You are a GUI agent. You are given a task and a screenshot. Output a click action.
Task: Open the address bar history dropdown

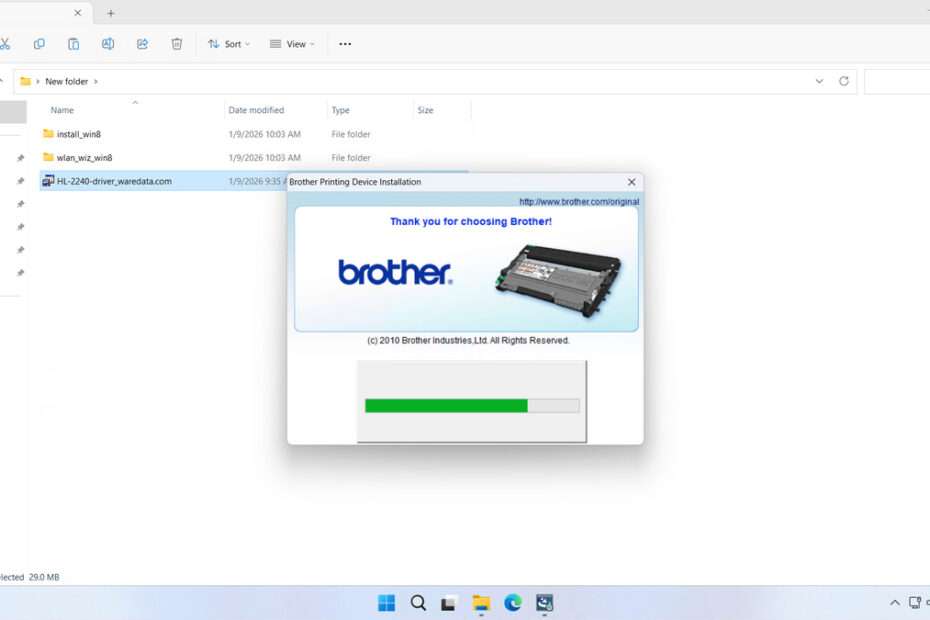820,81
